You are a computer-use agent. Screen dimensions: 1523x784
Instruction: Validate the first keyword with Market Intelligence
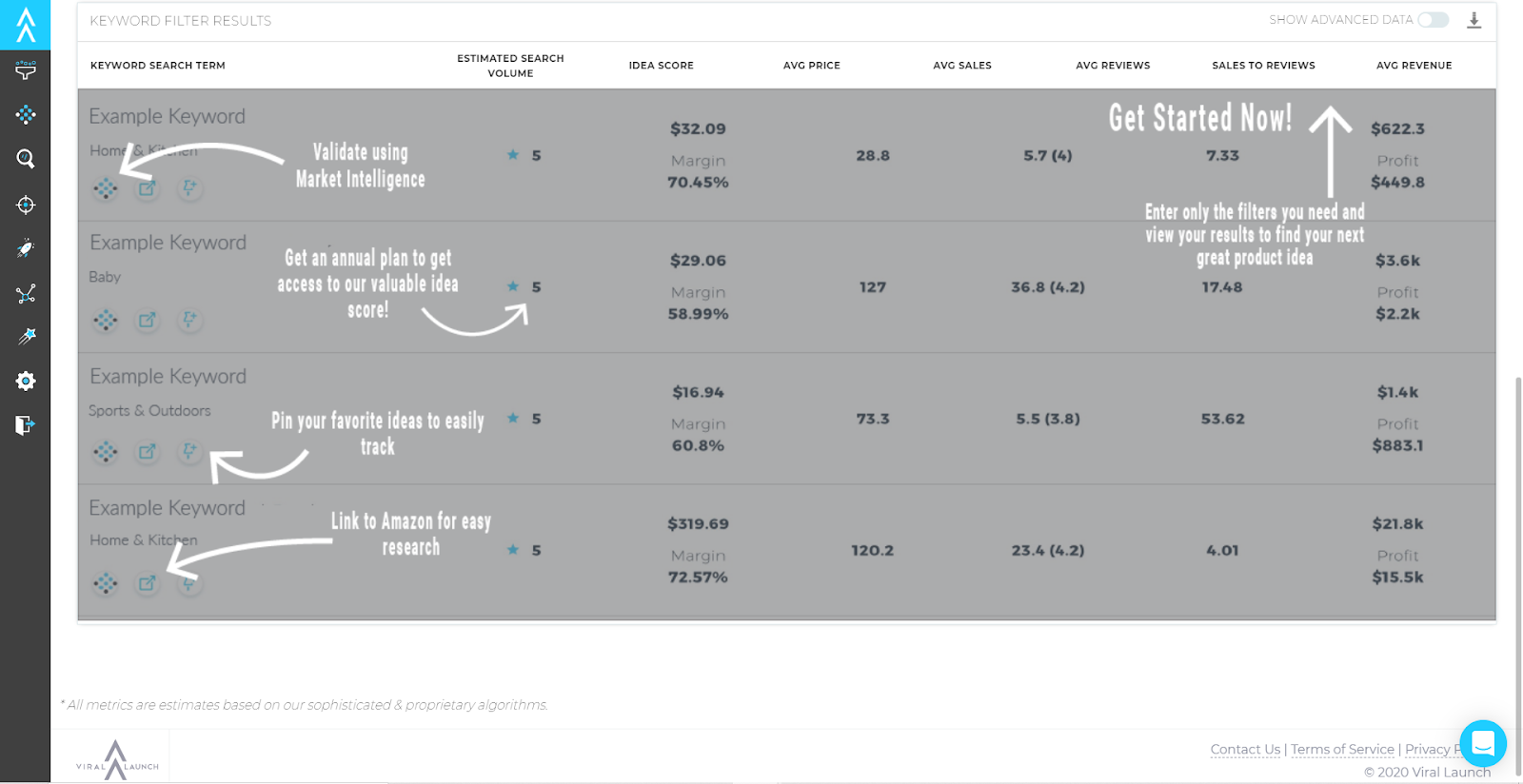click(105, 188)
